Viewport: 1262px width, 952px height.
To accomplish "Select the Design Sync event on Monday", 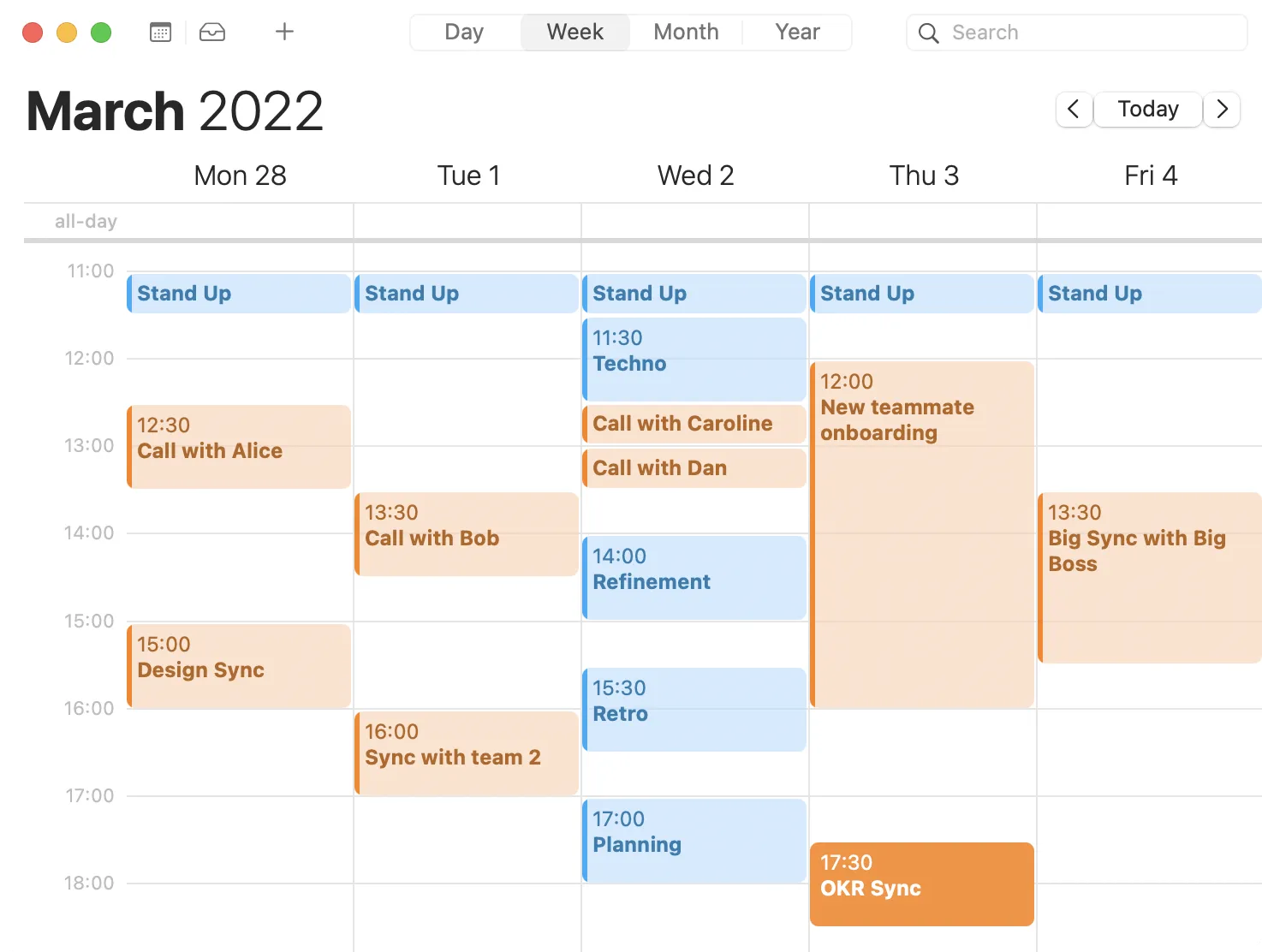I will [238, 666].
